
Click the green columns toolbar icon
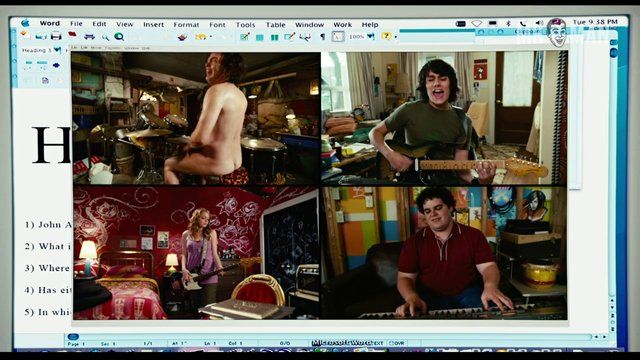click(274, 37)
